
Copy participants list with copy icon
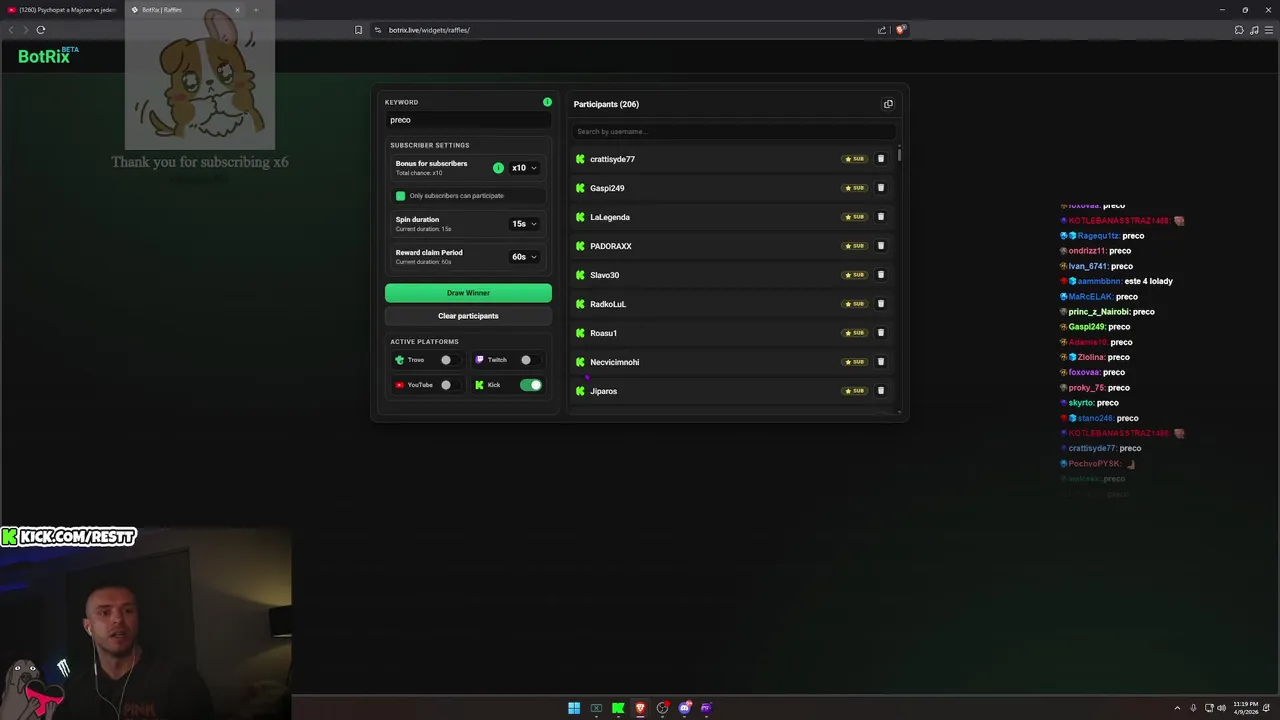[x=888, y=104]
